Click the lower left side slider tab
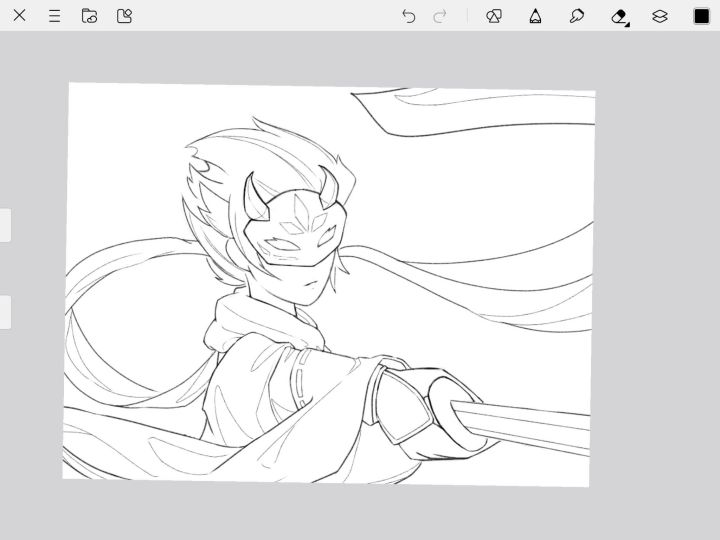The height and width of the screenshot is (540, 720). [x=5, y=312]
